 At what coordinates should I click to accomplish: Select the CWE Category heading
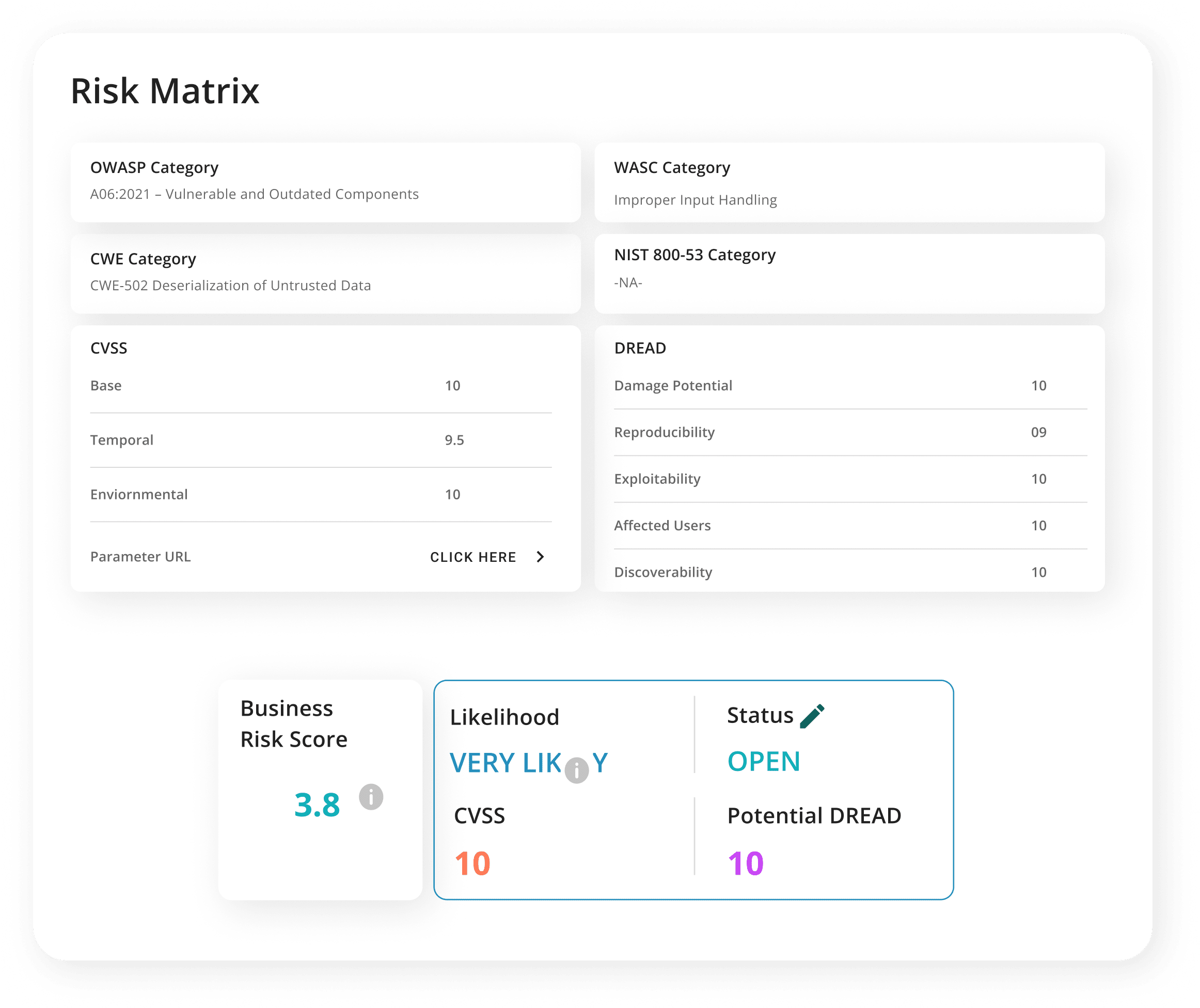click(x=143, y=259)
